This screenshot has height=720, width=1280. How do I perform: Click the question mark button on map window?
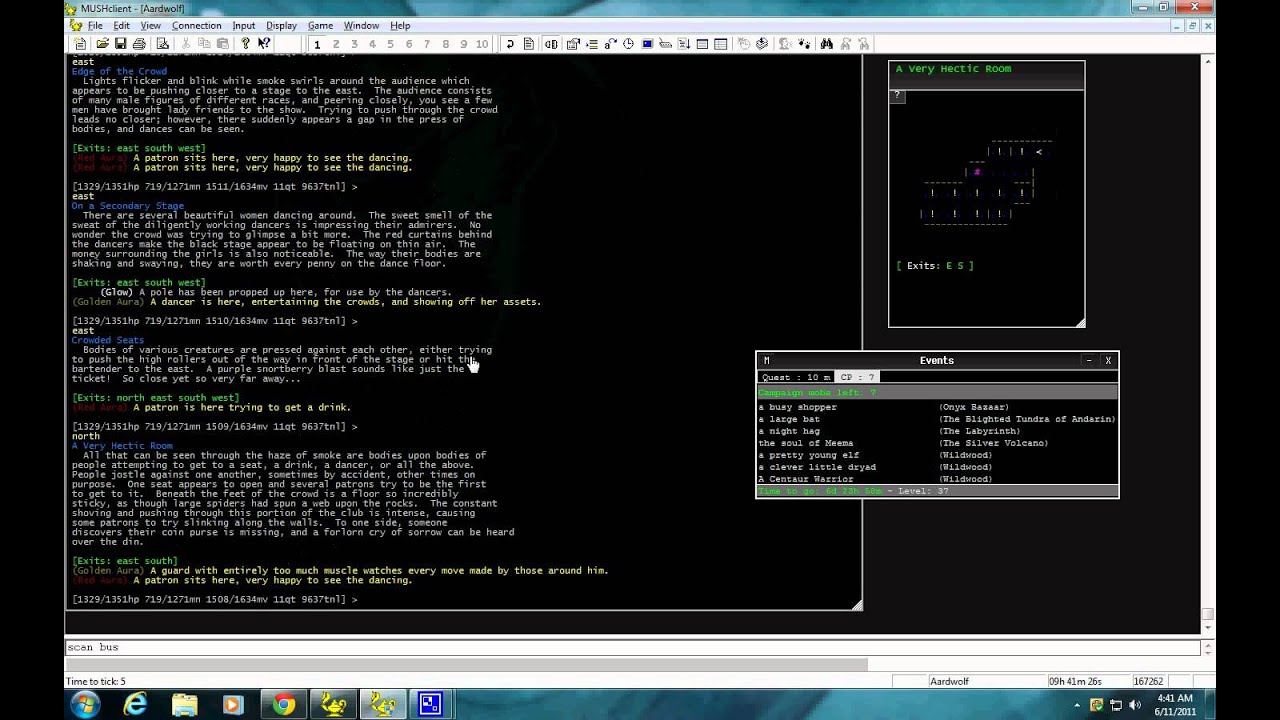click(897, 96)
